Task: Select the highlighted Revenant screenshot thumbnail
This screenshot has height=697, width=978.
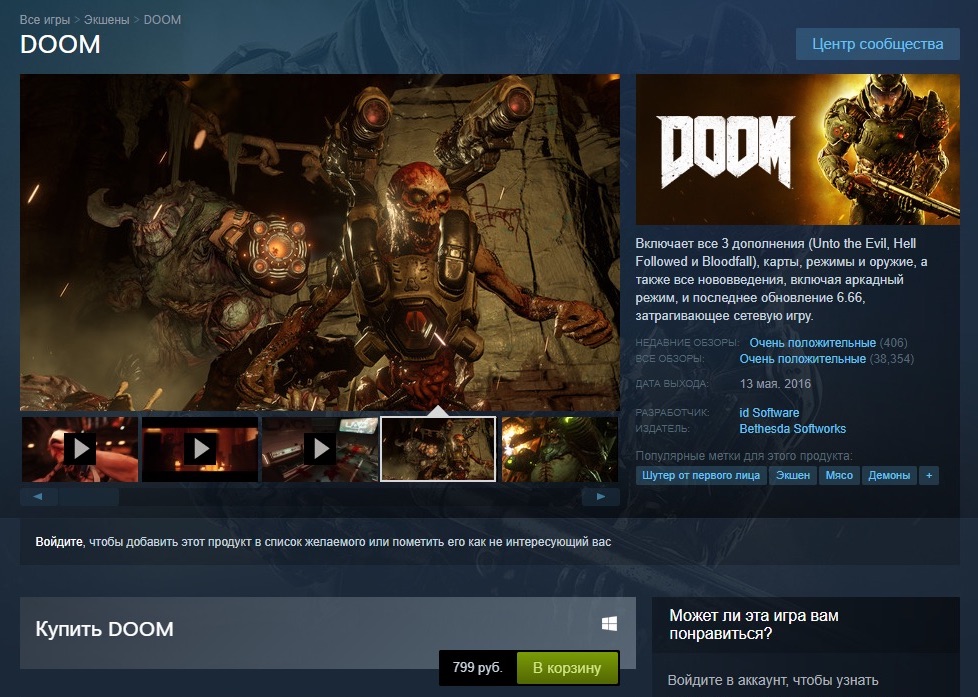Action: point(438,449)
